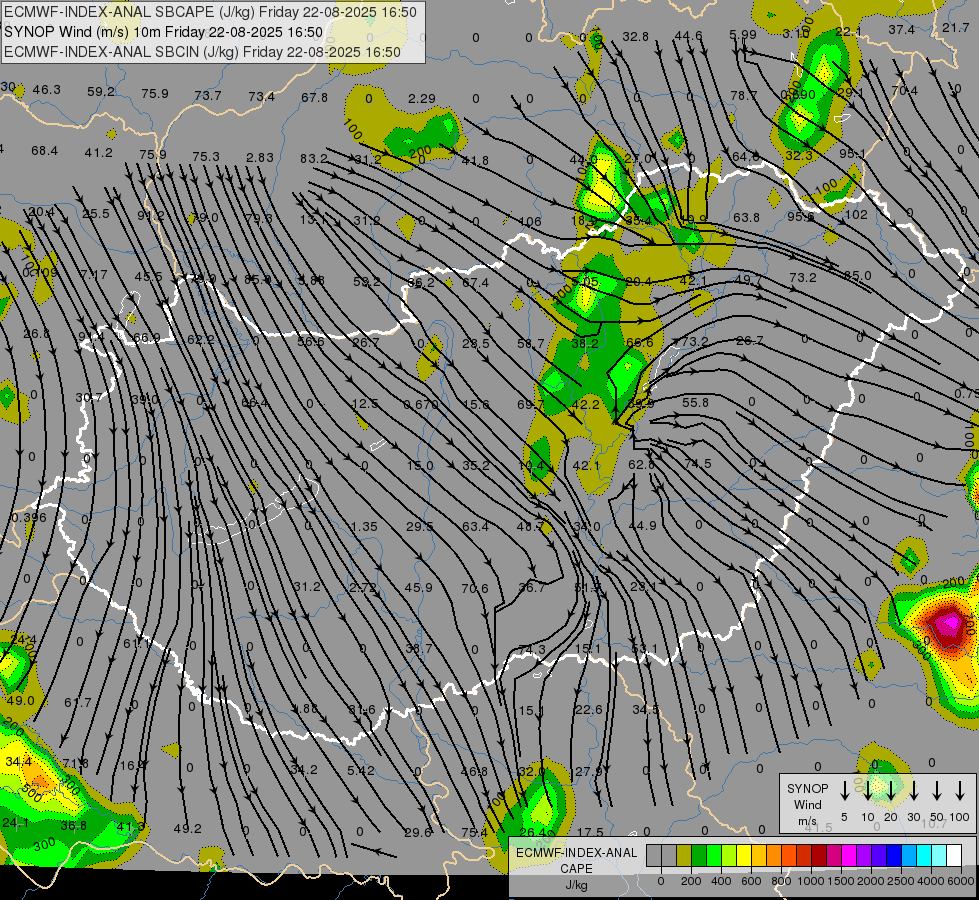Click the '2.29' value on the map
This screenshot has height=900, width=979.
pyautogui.click(x=421, y=99)
